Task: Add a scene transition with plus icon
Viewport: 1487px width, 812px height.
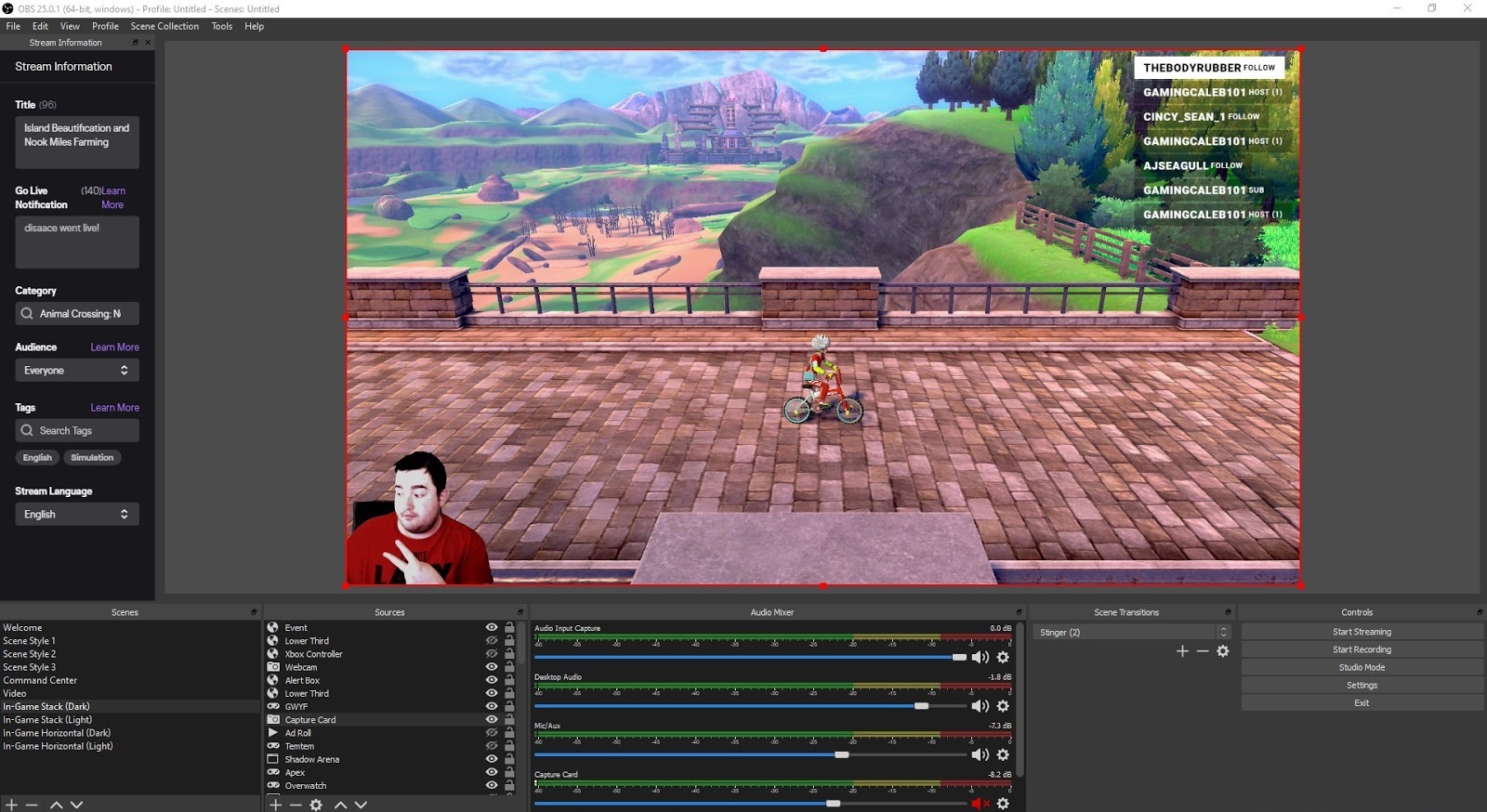Action: click(1182, 651)
